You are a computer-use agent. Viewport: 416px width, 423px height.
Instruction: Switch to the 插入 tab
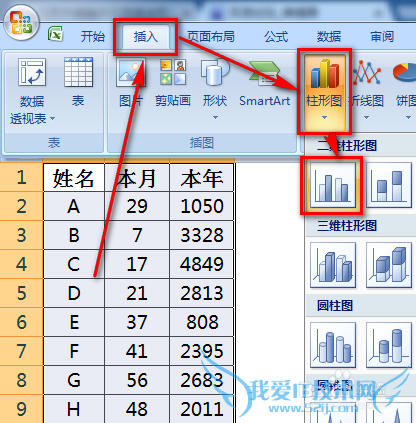tap(146, 37)
